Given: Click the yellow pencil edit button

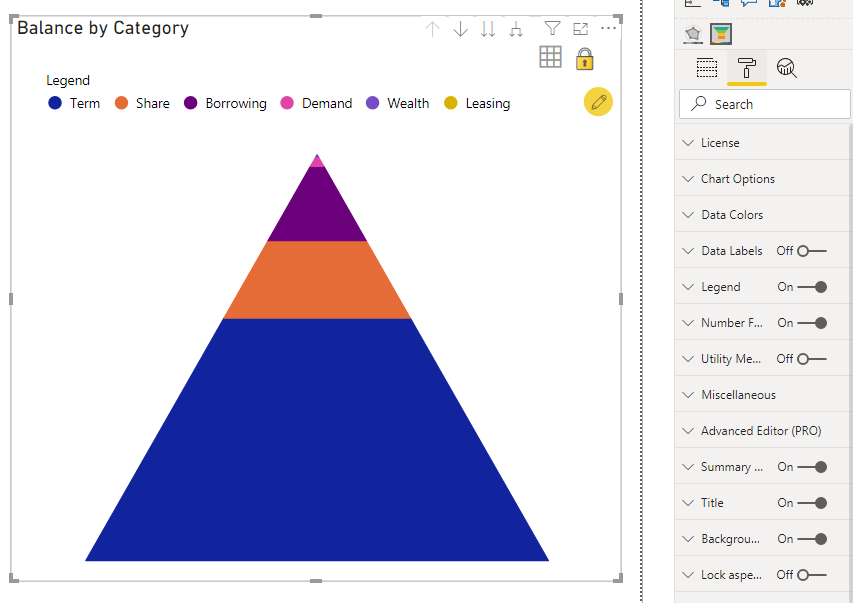Looking at the screenshot, I should tap(598, 102).
